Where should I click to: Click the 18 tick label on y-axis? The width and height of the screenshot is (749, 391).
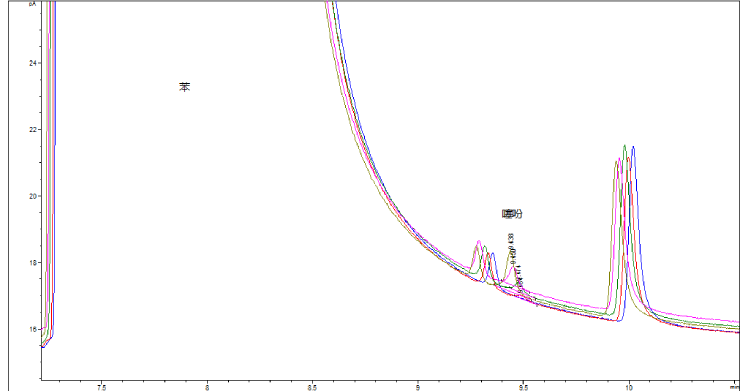tap(33, 263)
